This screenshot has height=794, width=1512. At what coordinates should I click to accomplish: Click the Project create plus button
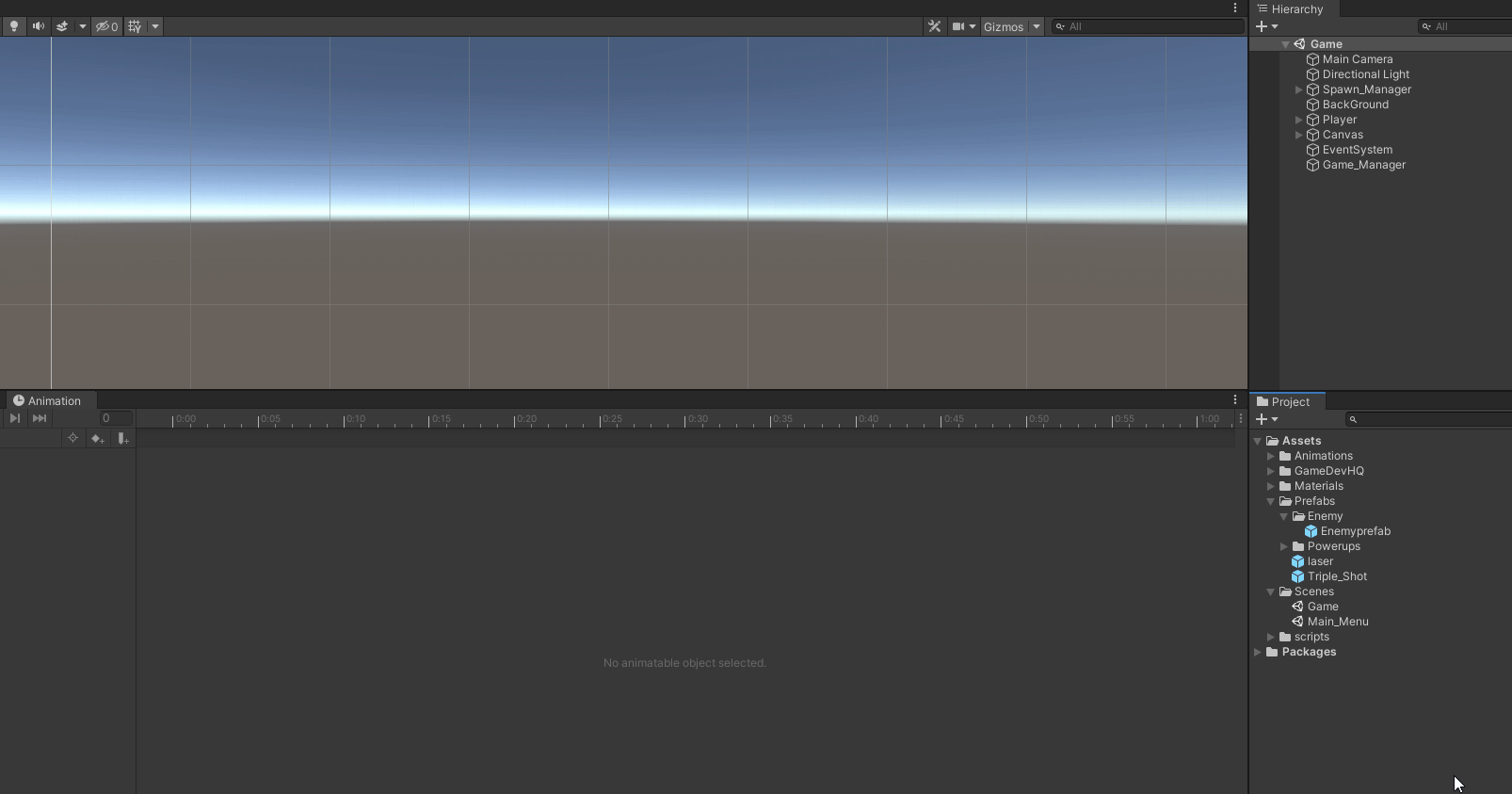click(x=1262, y=419)
